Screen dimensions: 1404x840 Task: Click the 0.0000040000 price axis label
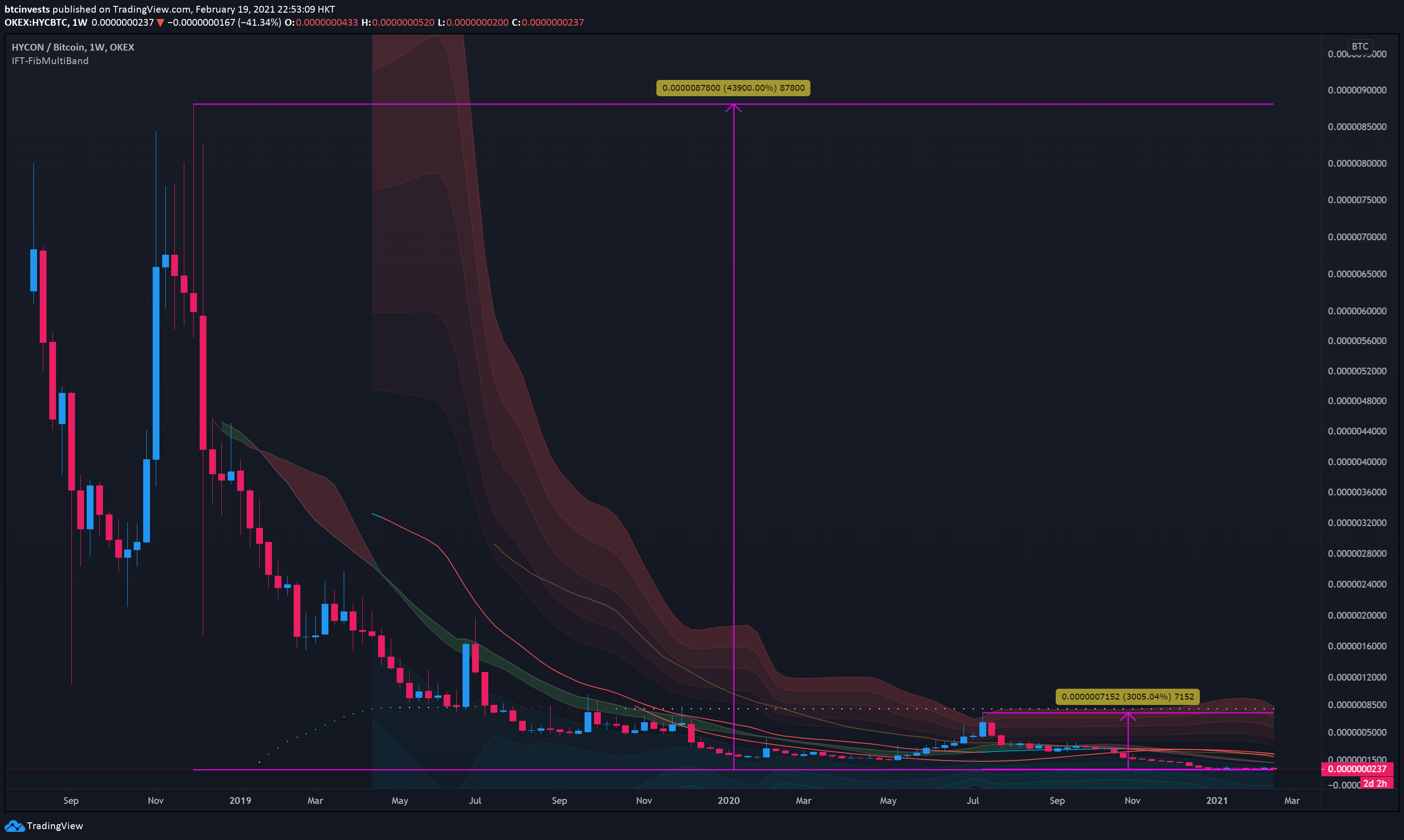[1357, 462]
